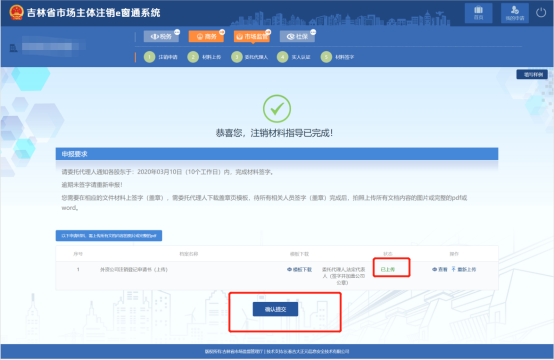Click 模板下载 link in row 1
The image size is (554, 360).
(300, 270)
